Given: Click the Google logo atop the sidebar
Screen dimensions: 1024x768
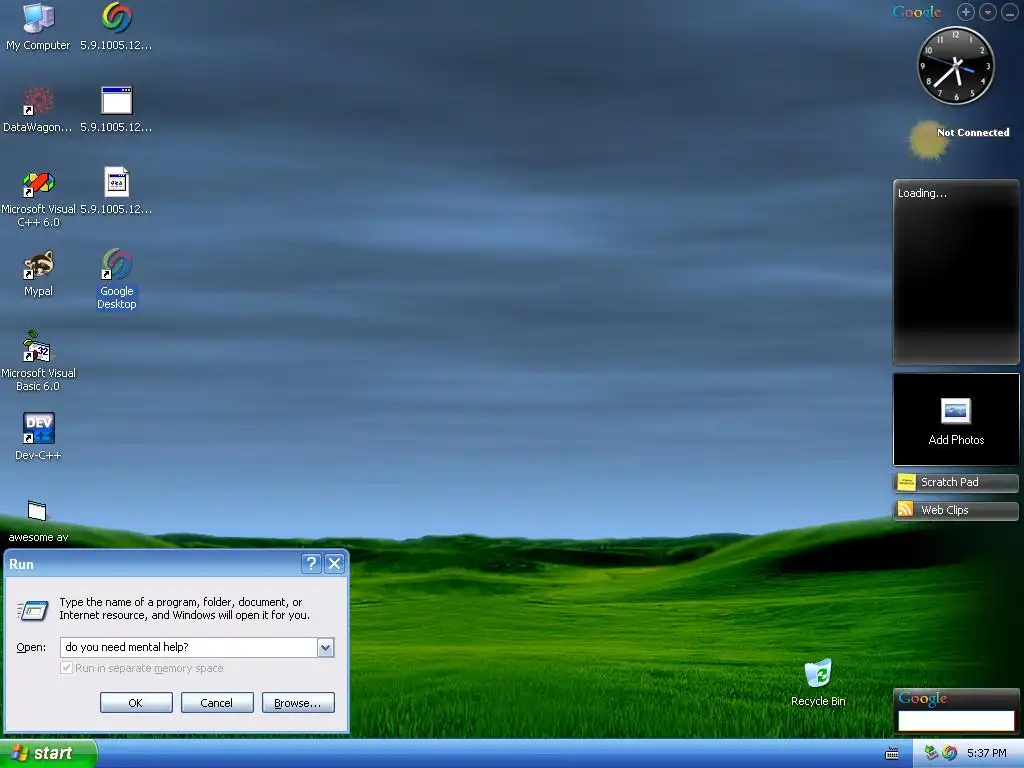Looking at the screenshot, I should click(x=917, y=12).
